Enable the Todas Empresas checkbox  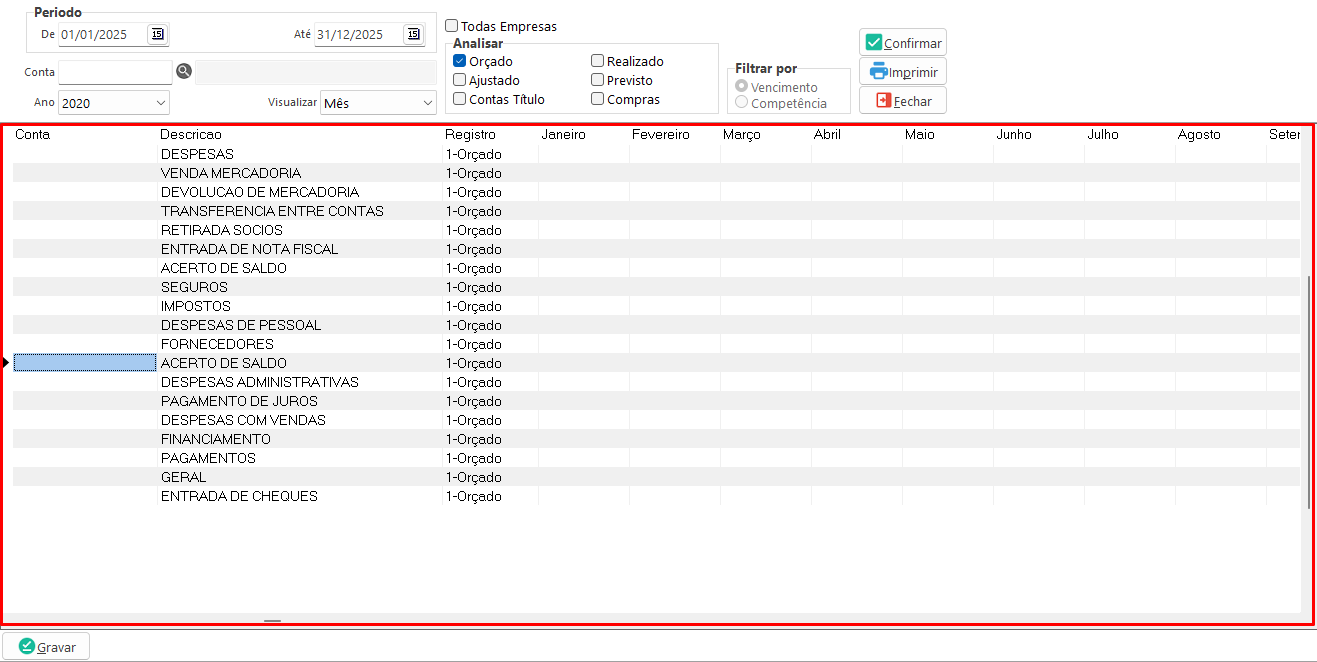(x=452, y=26)
